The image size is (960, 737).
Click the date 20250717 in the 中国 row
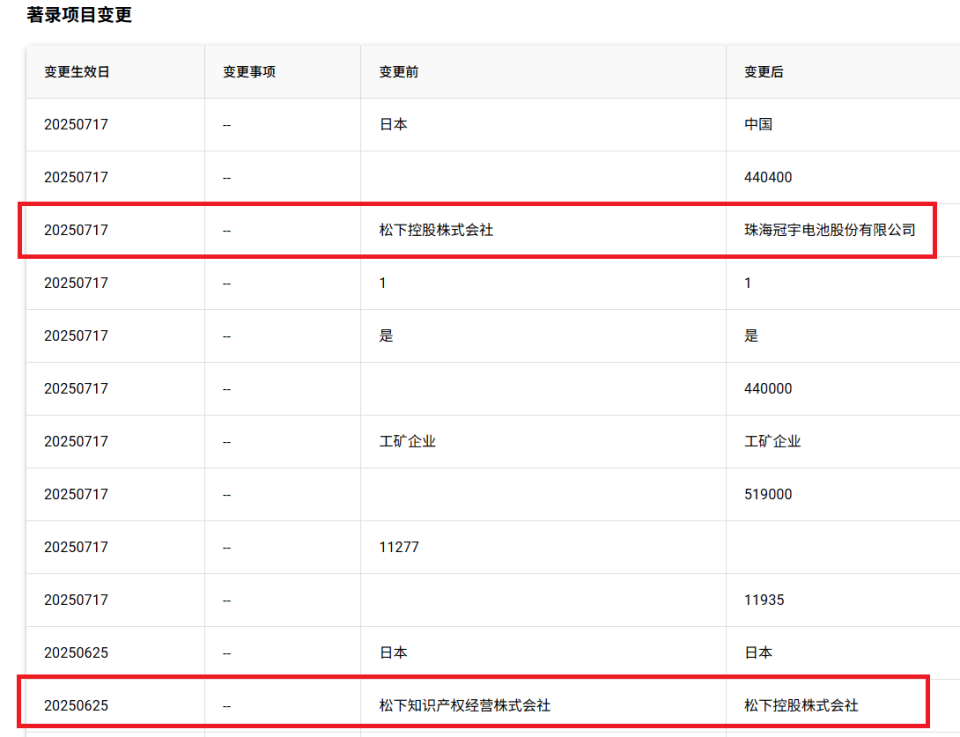[76, 124]
